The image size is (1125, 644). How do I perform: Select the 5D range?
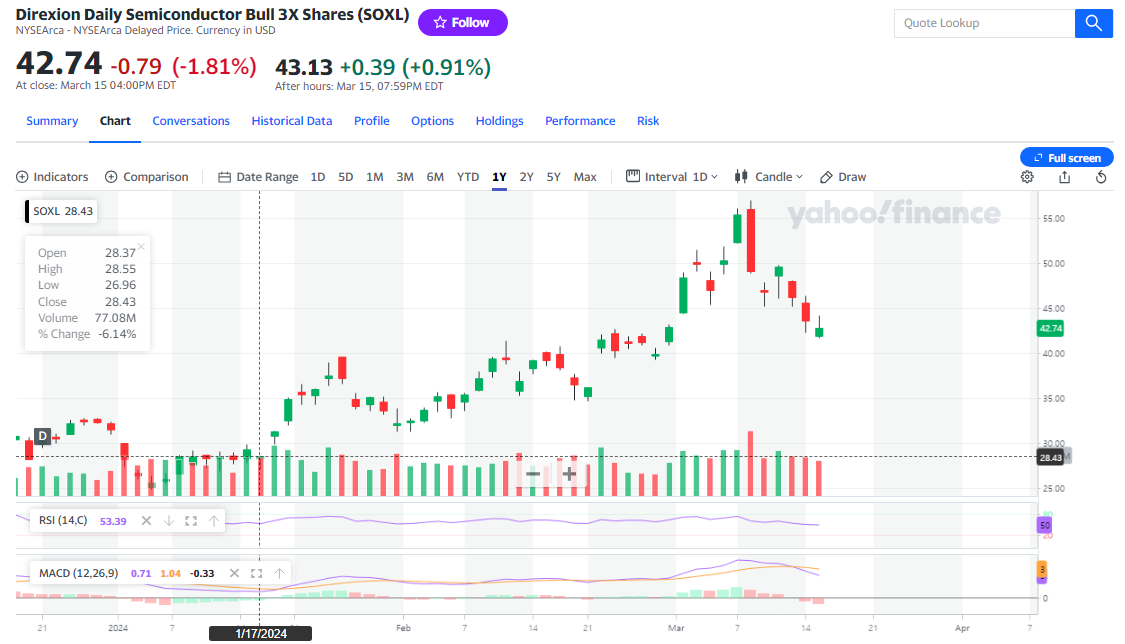tap(346, 177)
